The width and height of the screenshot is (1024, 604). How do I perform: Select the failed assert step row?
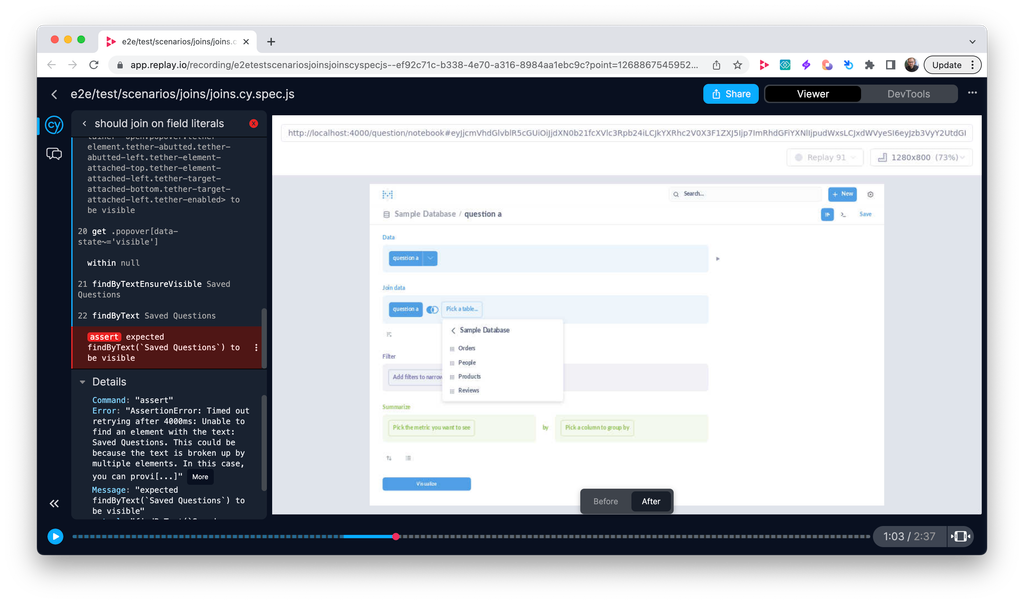167,347
